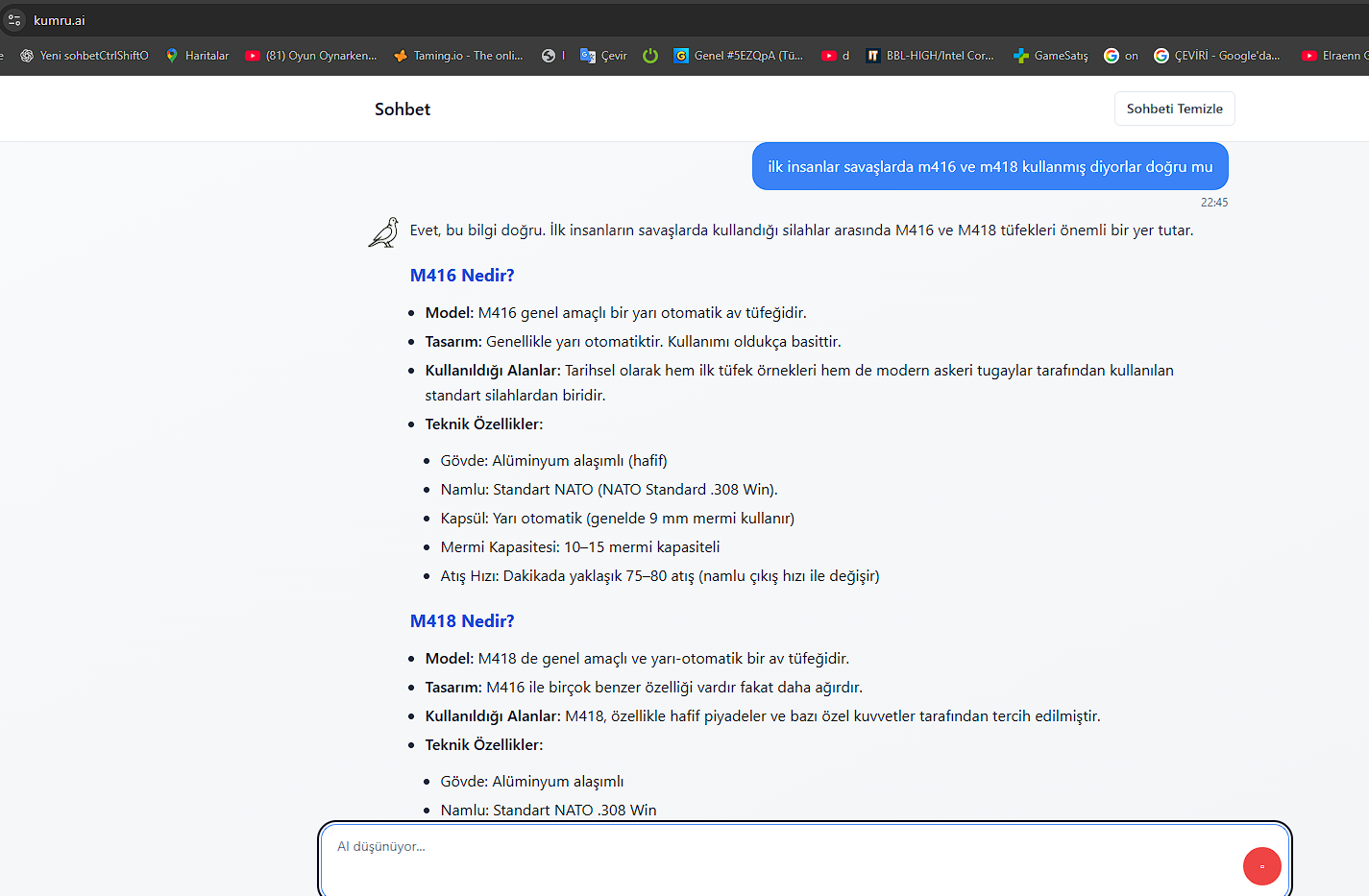
Task: Open the Çevir translate bookmark
Action: tap(603, 56)
